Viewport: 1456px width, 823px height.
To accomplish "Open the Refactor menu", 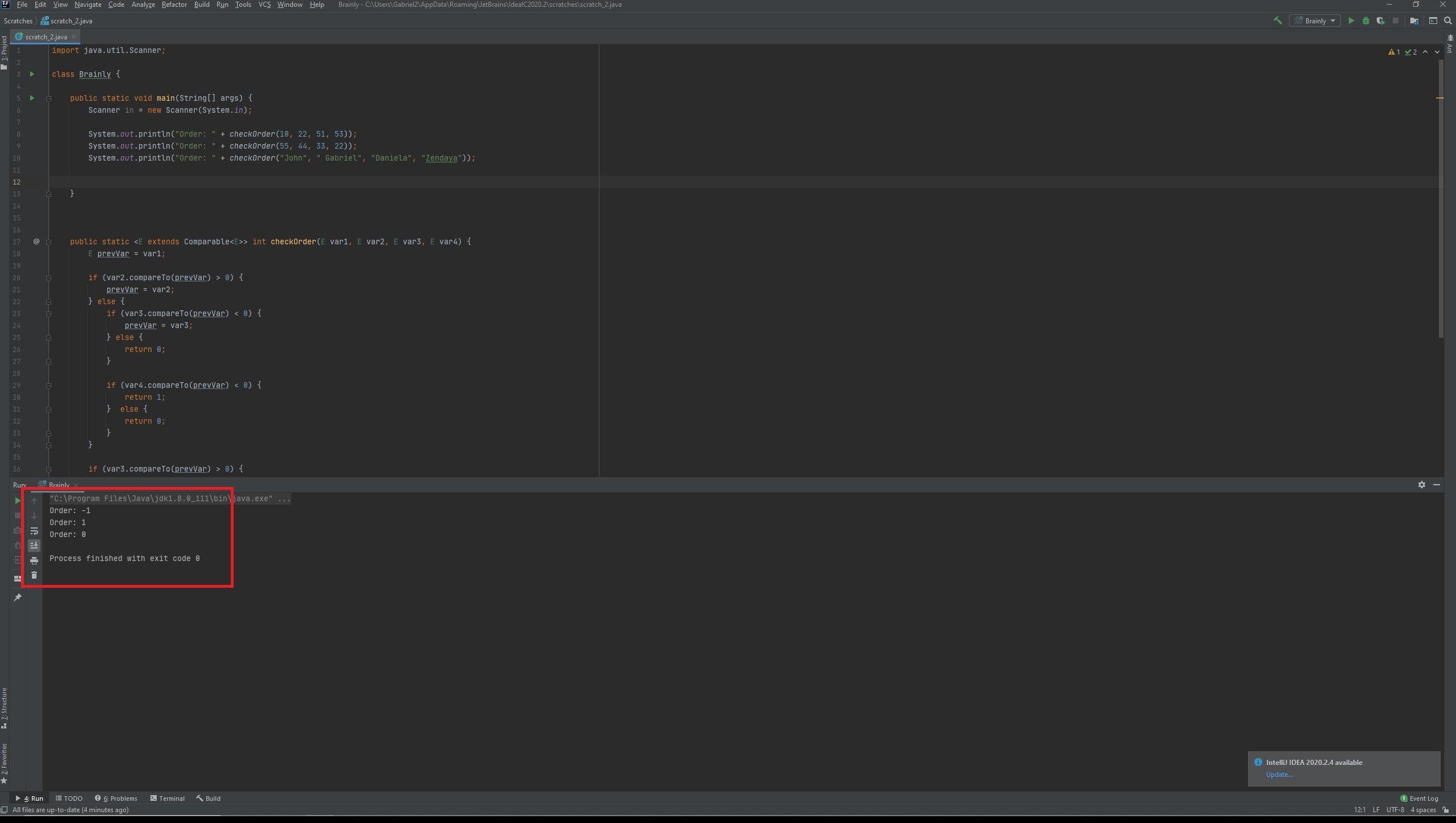I will pyautogui.click(x=174, y=5).
